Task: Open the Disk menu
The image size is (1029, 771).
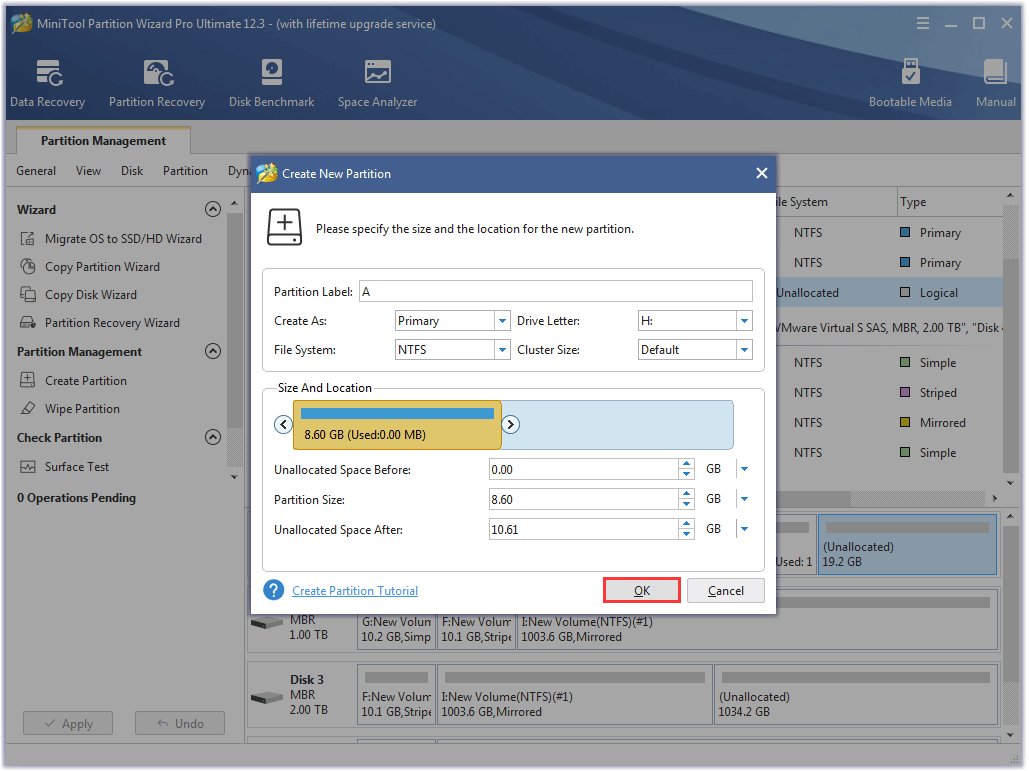Action: 132,171
